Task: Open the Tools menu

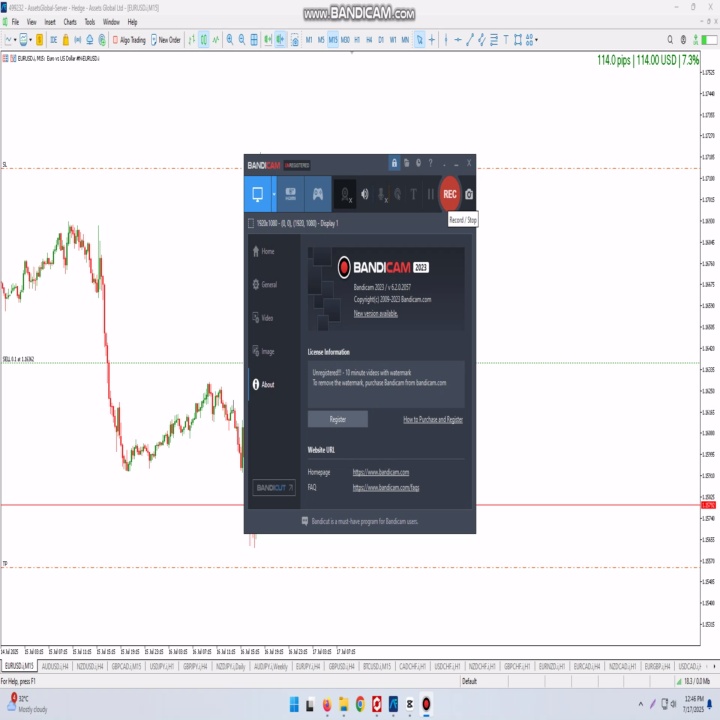Action: [x=90, y=22]
